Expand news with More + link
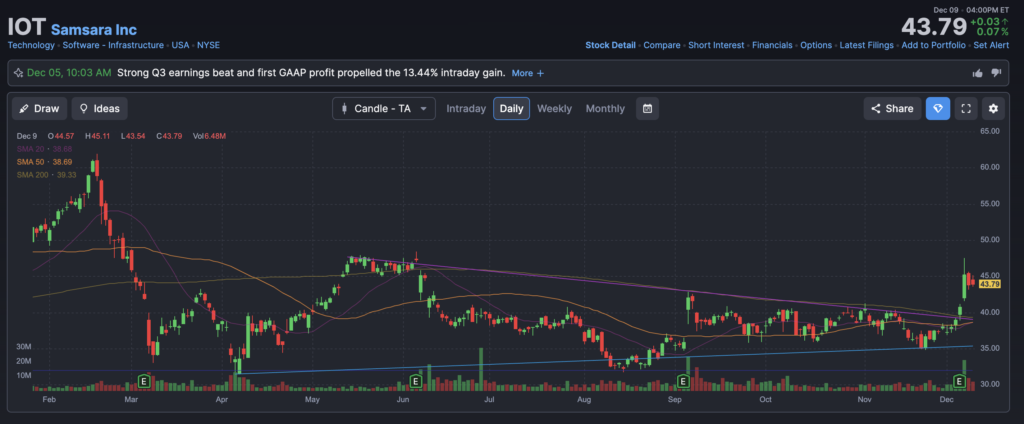 tap(527, 73)
